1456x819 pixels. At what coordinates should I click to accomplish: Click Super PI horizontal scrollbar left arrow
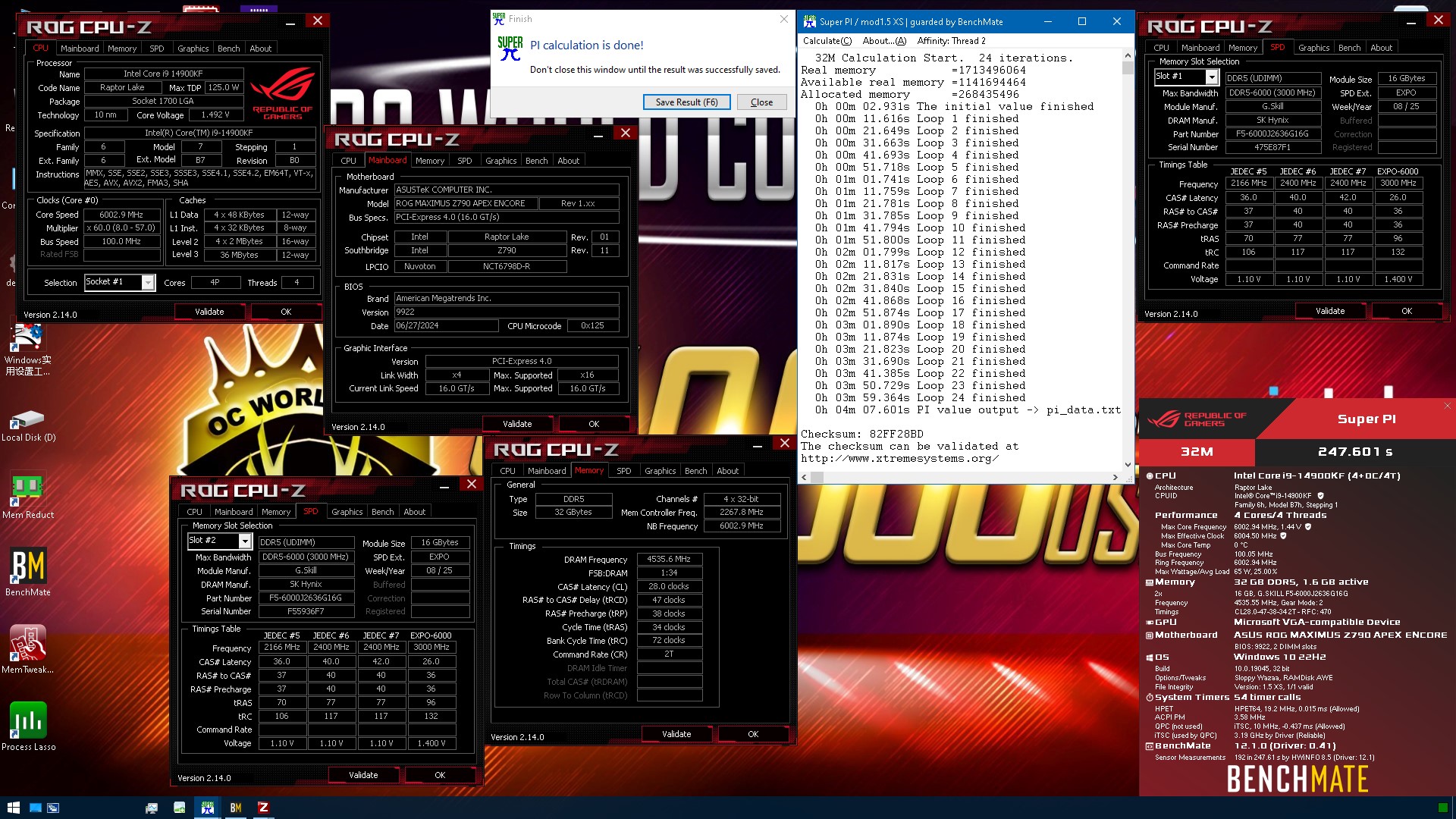805,477
